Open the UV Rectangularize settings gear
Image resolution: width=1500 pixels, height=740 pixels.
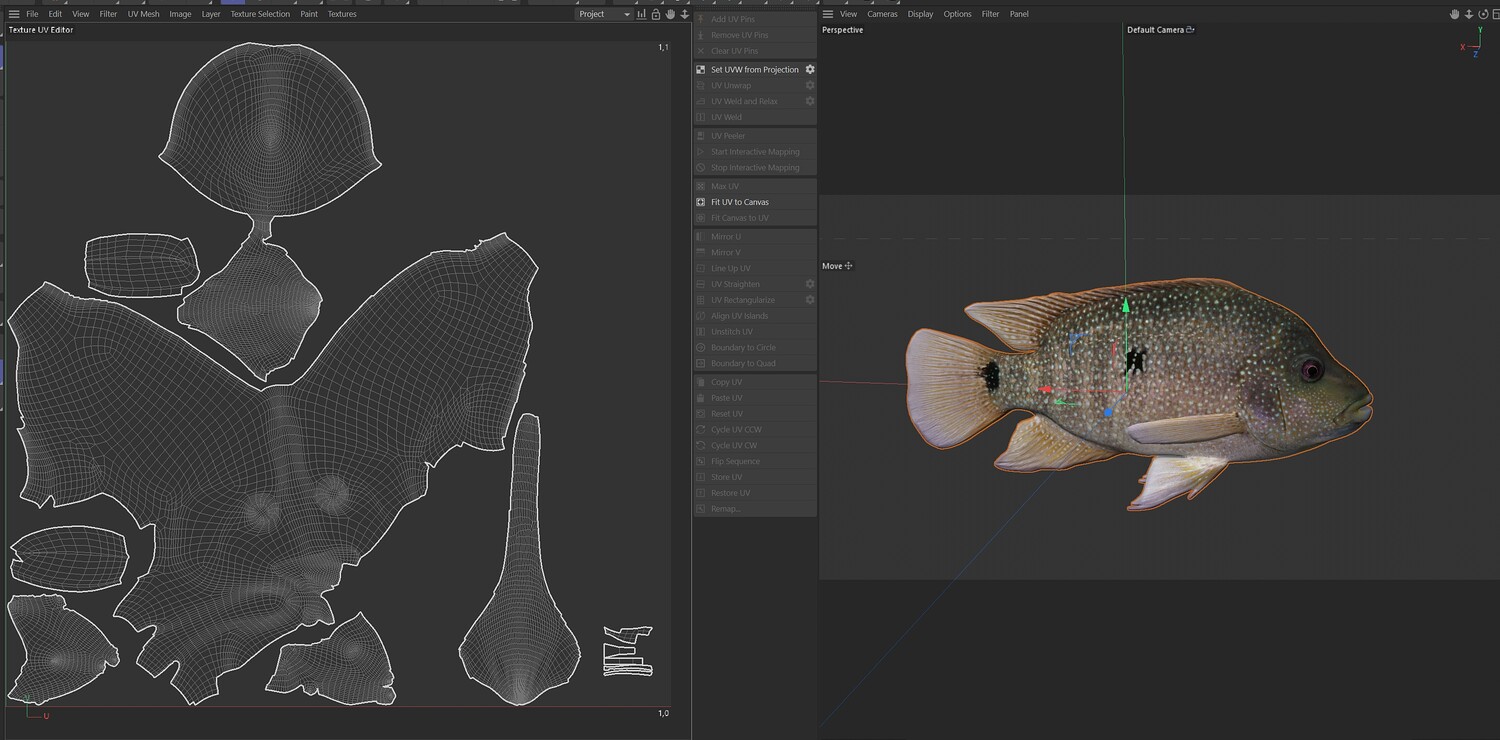810,300
